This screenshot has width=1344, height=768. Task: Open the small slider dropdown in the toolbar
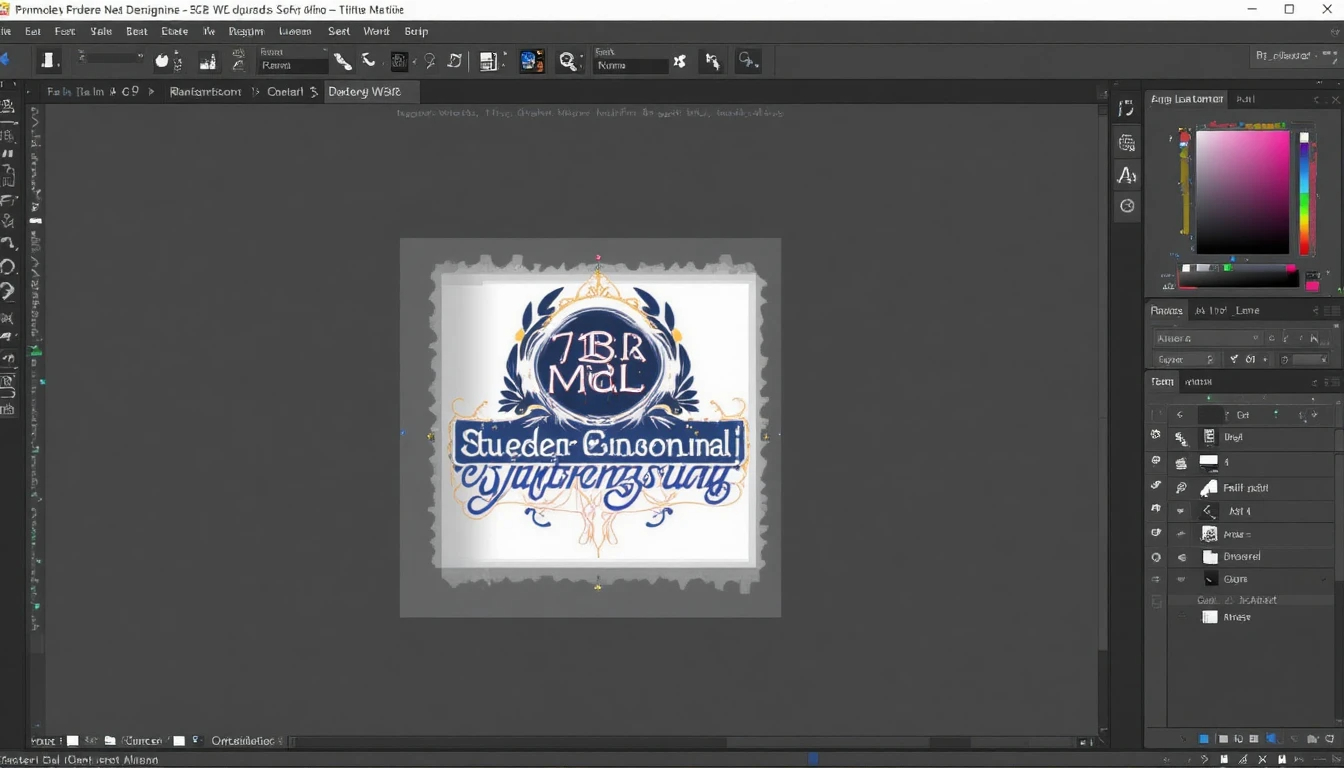point(109,59)
